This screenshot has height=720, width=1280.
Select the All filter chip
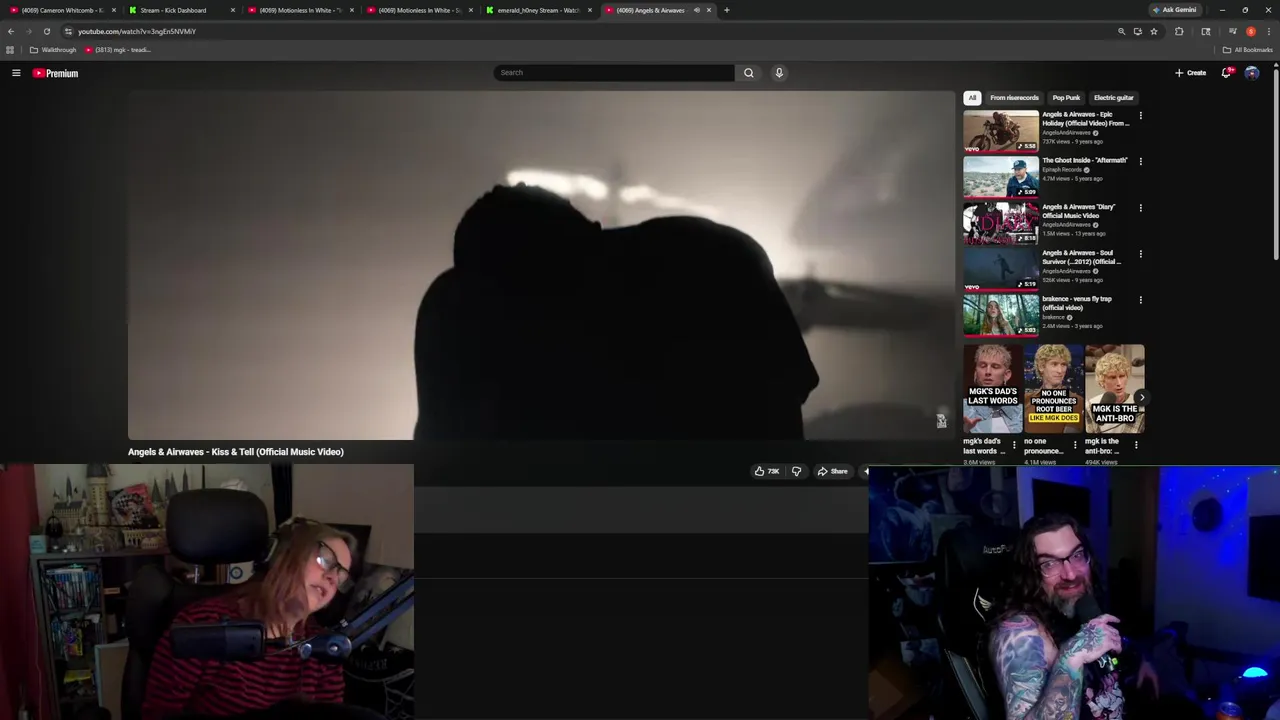[x=972, y=98]
